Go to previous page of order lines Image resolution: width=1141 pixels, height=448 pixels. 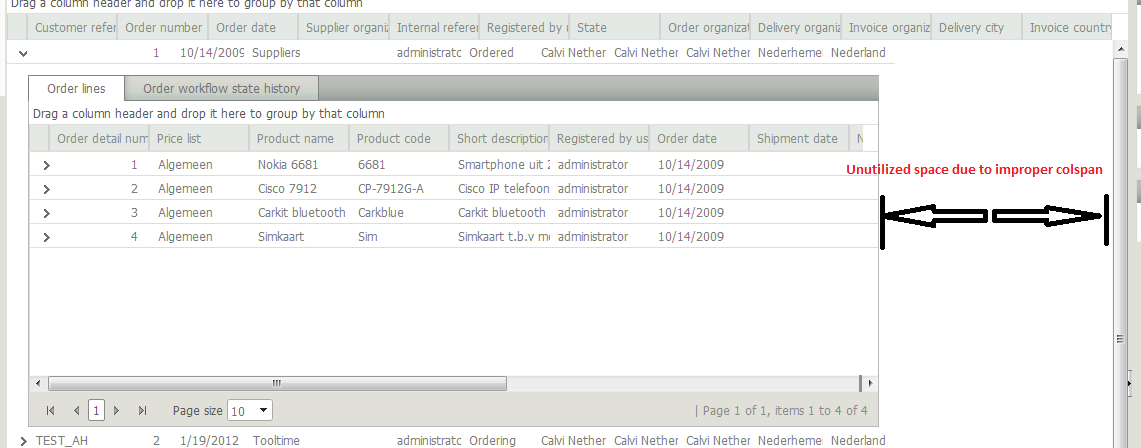[x=77, y=410]
